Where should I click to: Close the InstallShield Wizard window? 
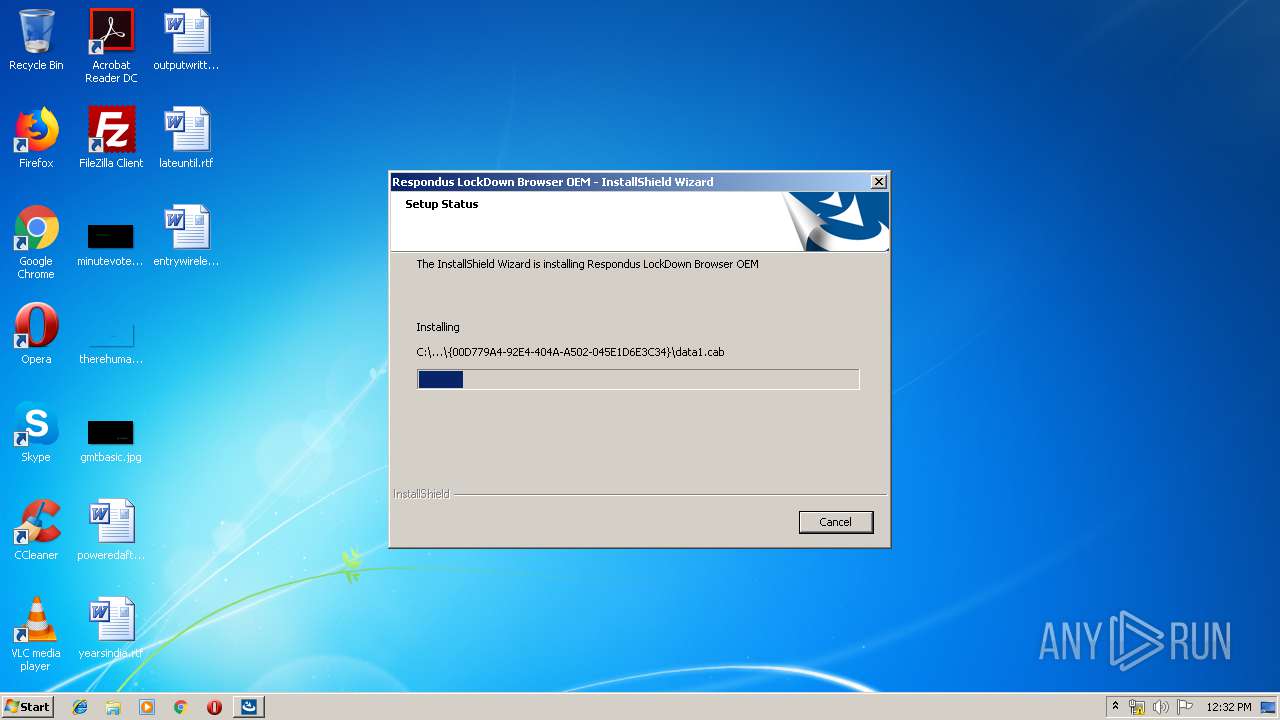pos(878,182)
